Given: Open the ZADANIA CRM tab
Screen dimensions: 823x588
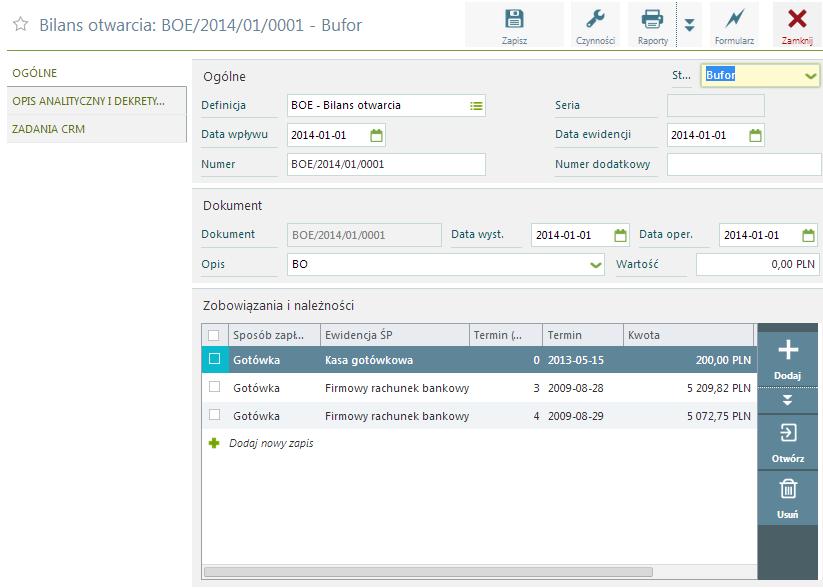Looking at the screenshot, I should (97, 129).
